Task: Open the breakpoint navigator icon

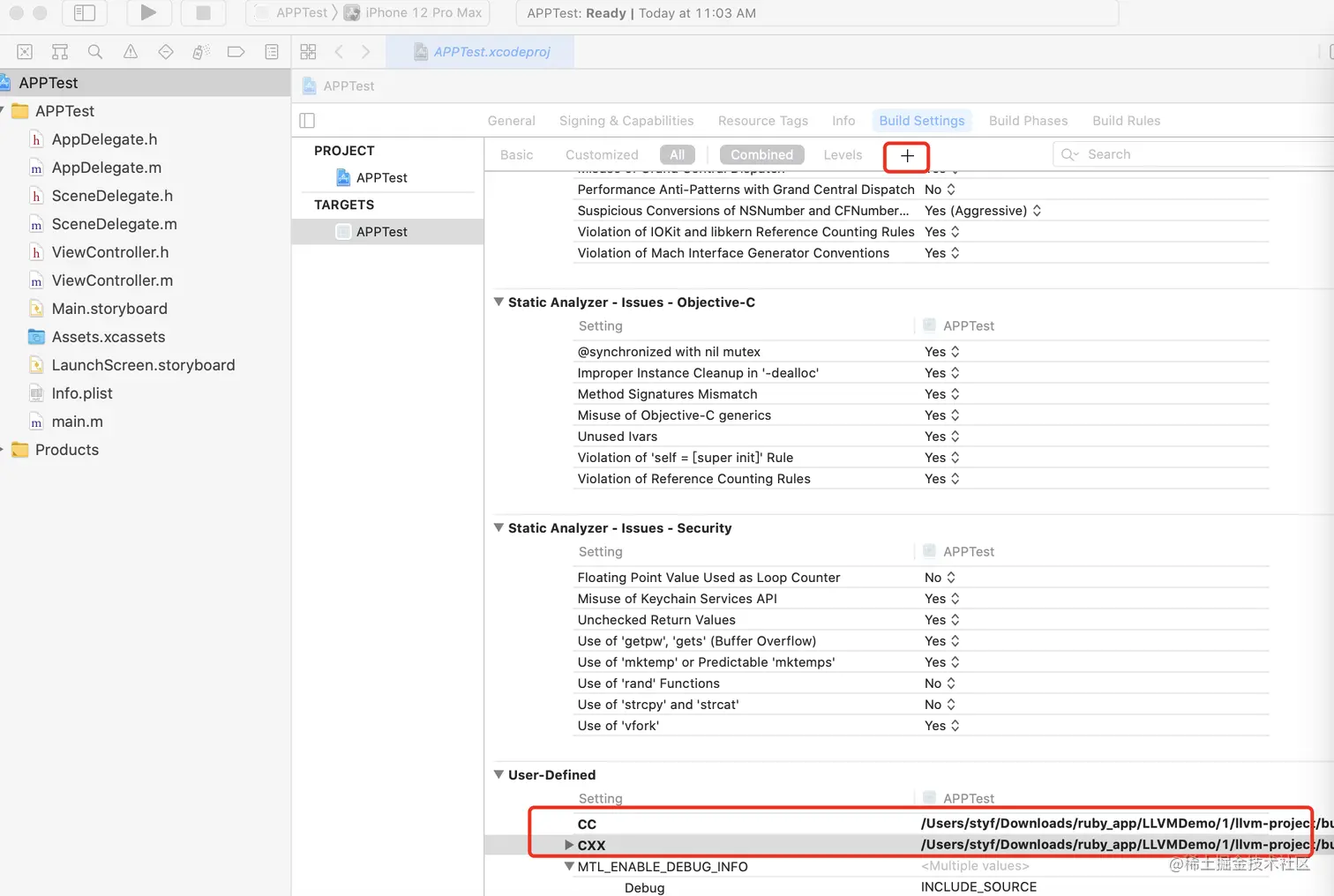Action: (x=236, y=52)
